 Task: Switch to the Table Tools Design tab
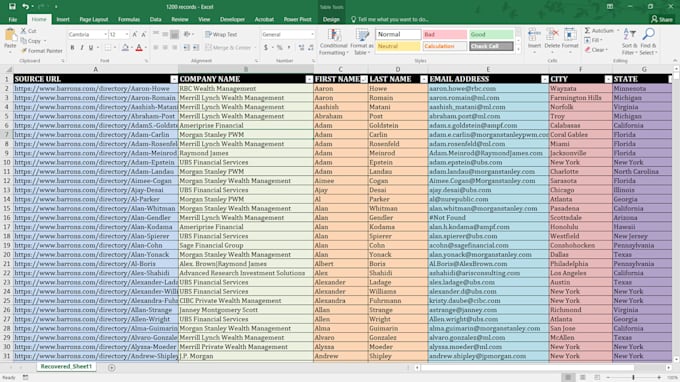coord(331,20)
